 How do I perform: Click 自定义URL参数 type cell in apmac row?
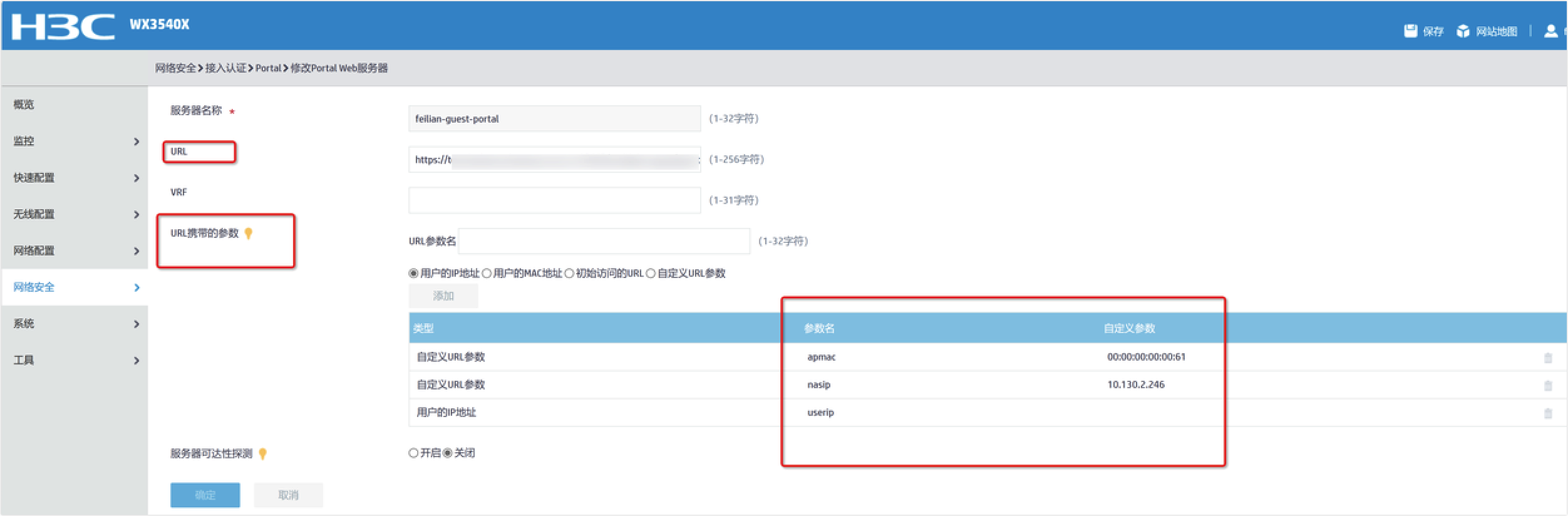click(451, 357)
